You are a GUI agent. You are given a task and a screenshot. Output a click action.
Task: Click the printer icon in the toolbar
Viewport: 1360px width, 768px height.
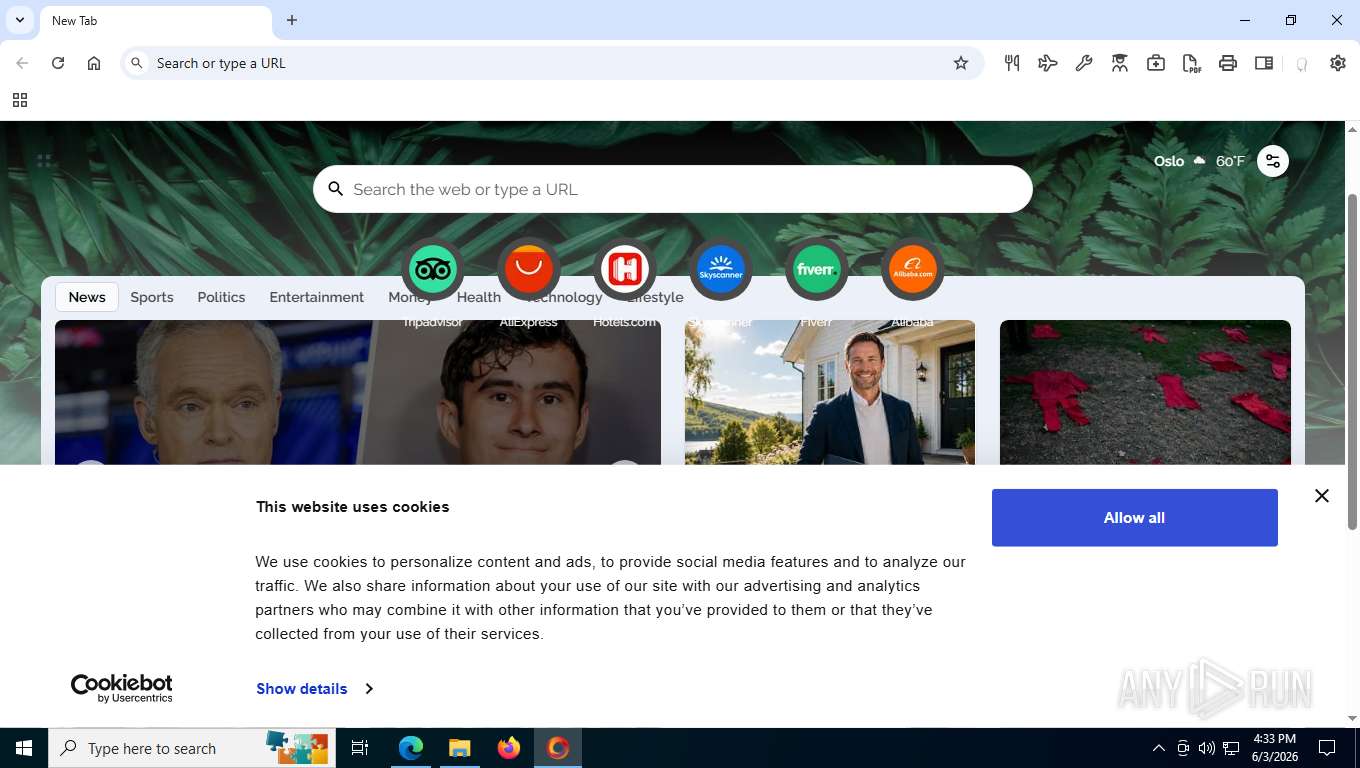[x=1228, y=63]
